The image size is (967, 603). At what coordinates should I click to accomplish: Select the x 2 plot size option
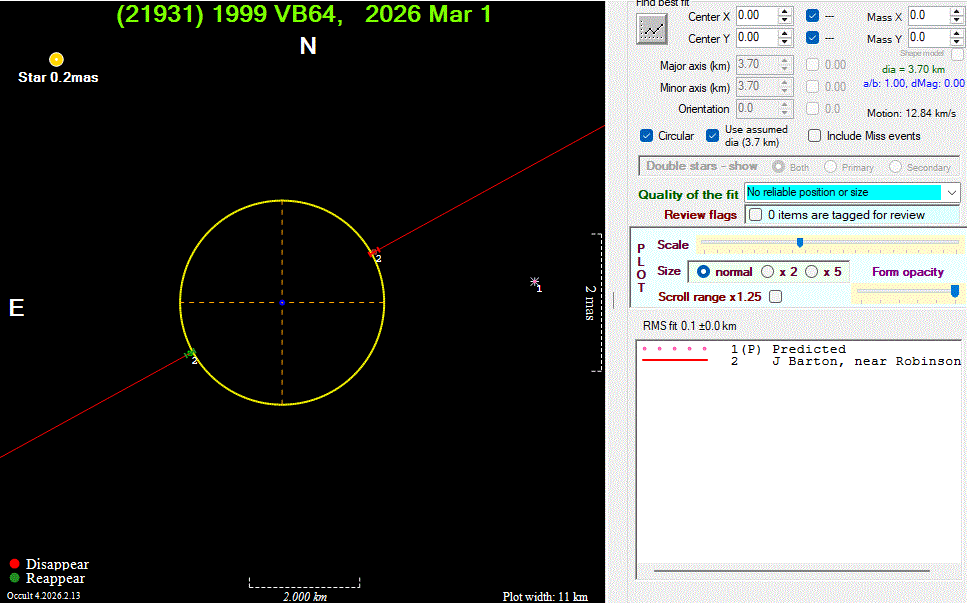click(x=768, y=272)
